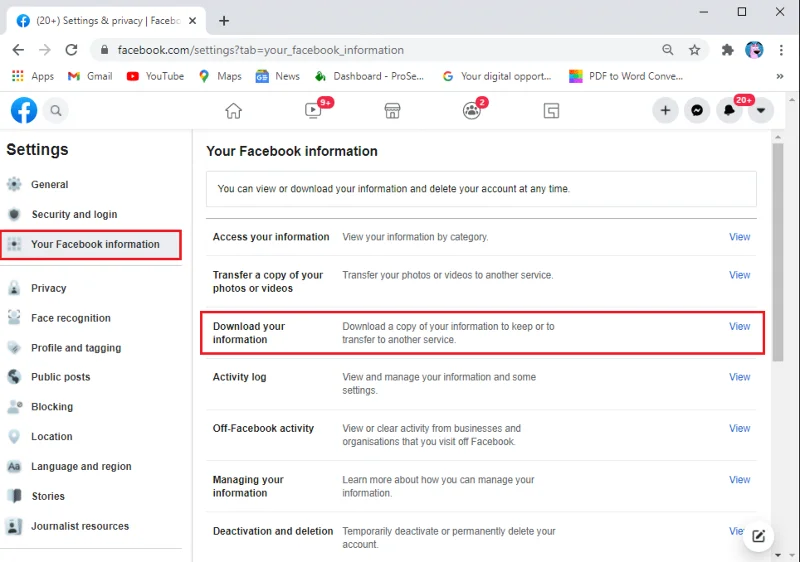Open the Groups icon with badge 2
Viewport: 800px width, 562px height.
[472, 111]
